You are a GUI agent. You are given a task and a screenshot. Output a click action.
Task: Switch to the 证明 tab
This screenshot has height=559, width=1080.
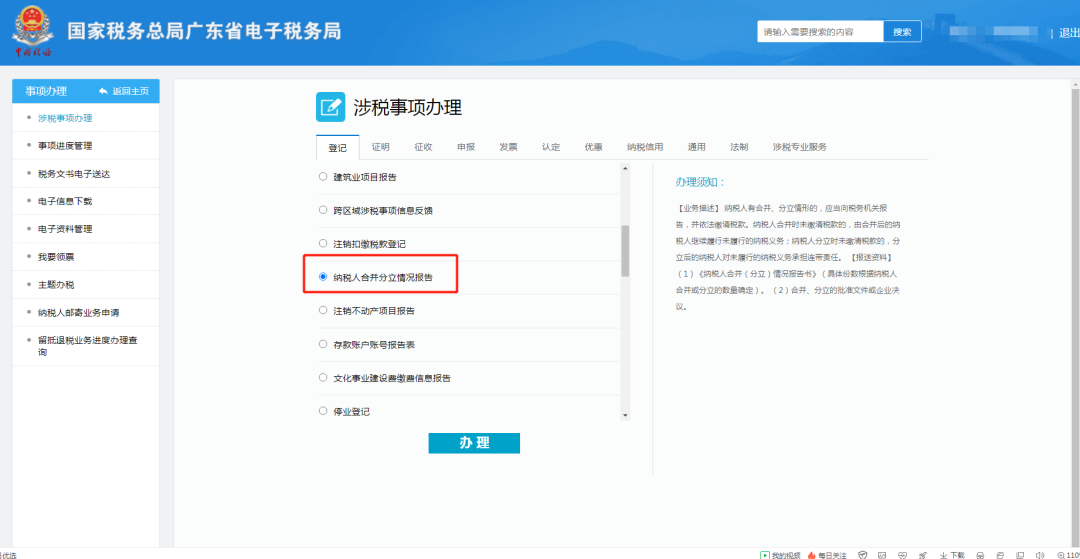point(381,147)
